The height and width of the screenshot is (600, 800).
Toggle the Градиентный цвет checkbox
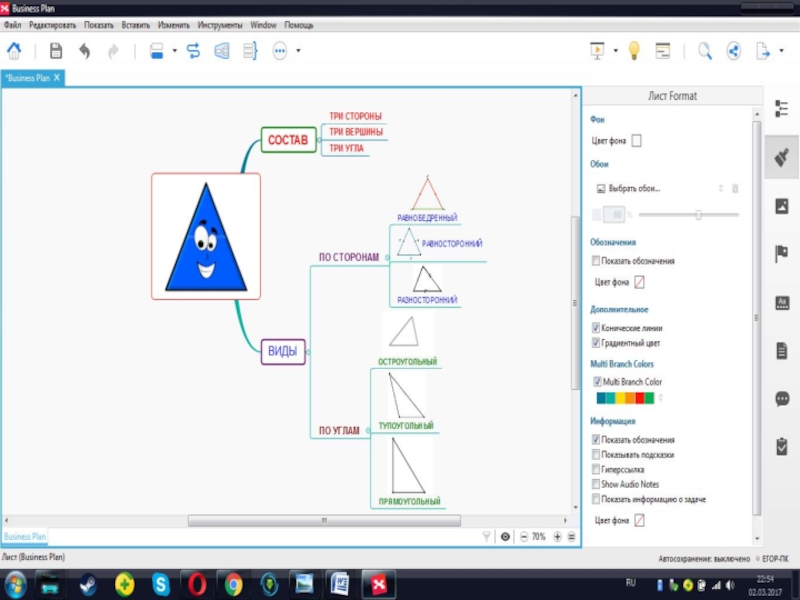(596, 343)
